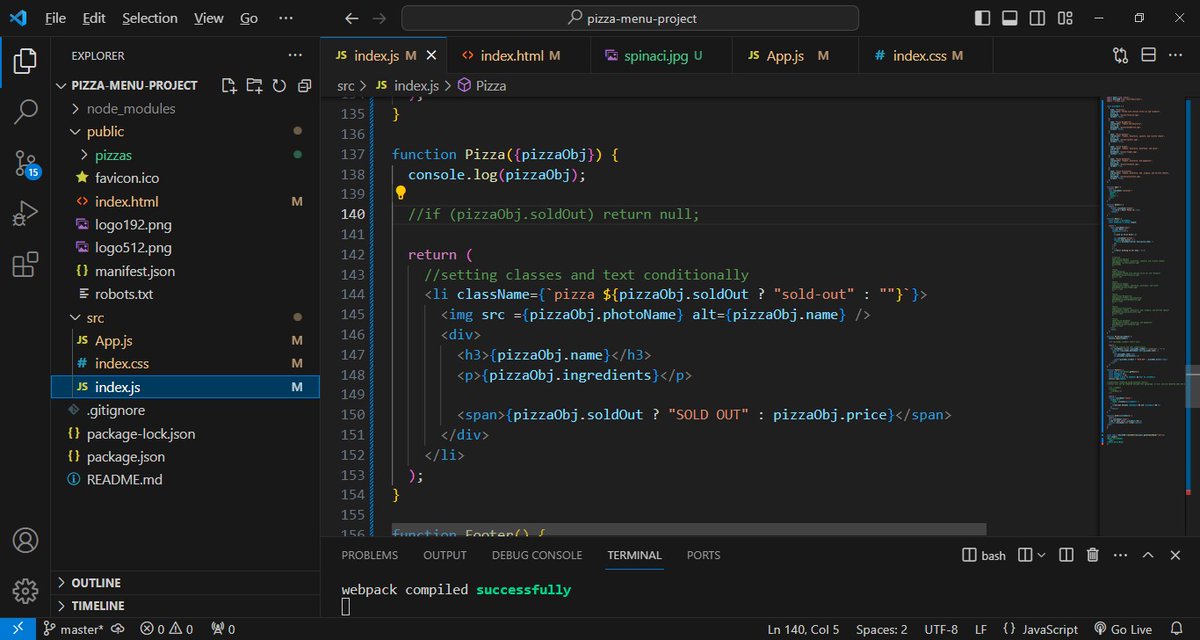
Task: Toggle bottom panel visibility
Action: click(x=1009, y=18)
